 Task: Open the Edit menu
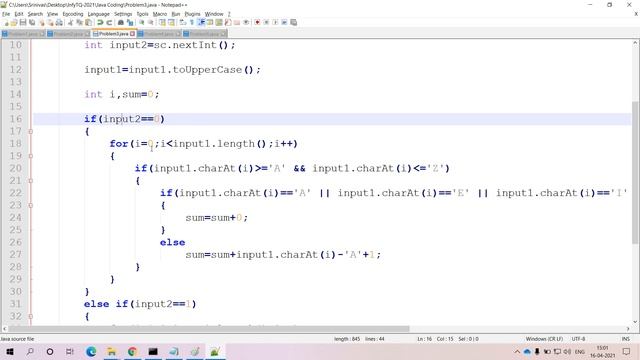pyautogui.click(x=19, y=14)
